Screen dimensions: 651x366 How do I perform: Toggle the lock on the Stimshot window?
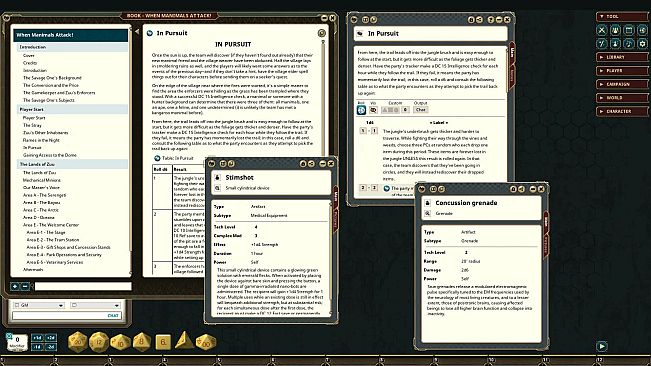click(x=303, y=164)
